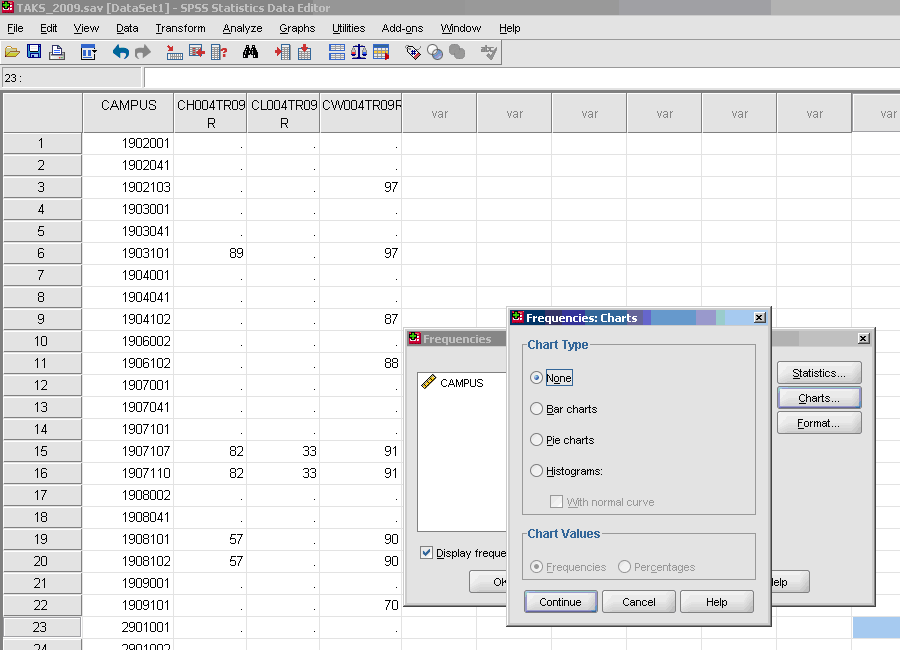Click the Format... button in Frequencies dialog
This screenshot has width=900, height=650.
point(819,423)
